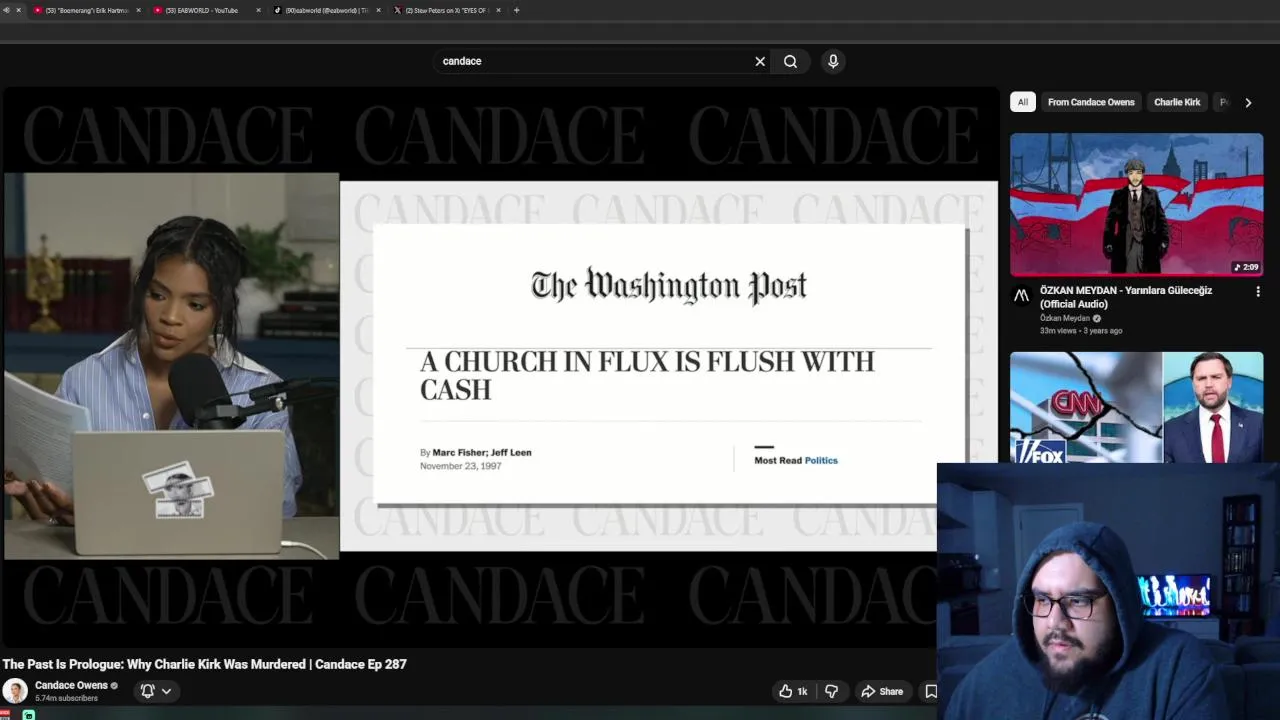
Task: Share the Candace Ep 287 video
Action: tap(882, 691)
